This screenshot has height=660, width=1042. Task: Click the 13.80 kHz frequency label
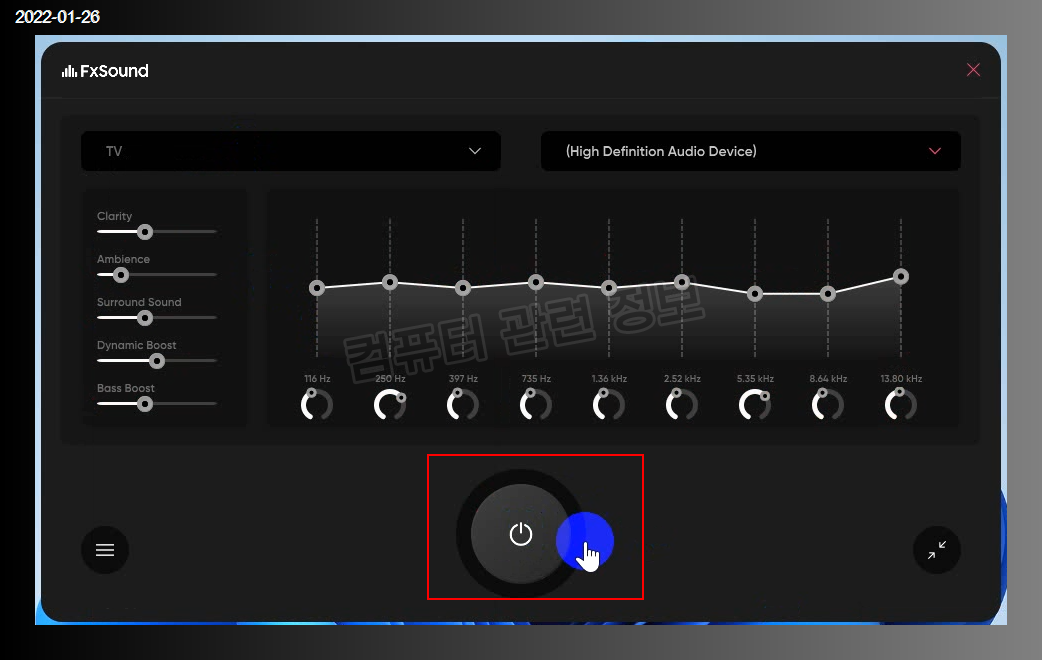pyautogui.click(x=901, y=379)
